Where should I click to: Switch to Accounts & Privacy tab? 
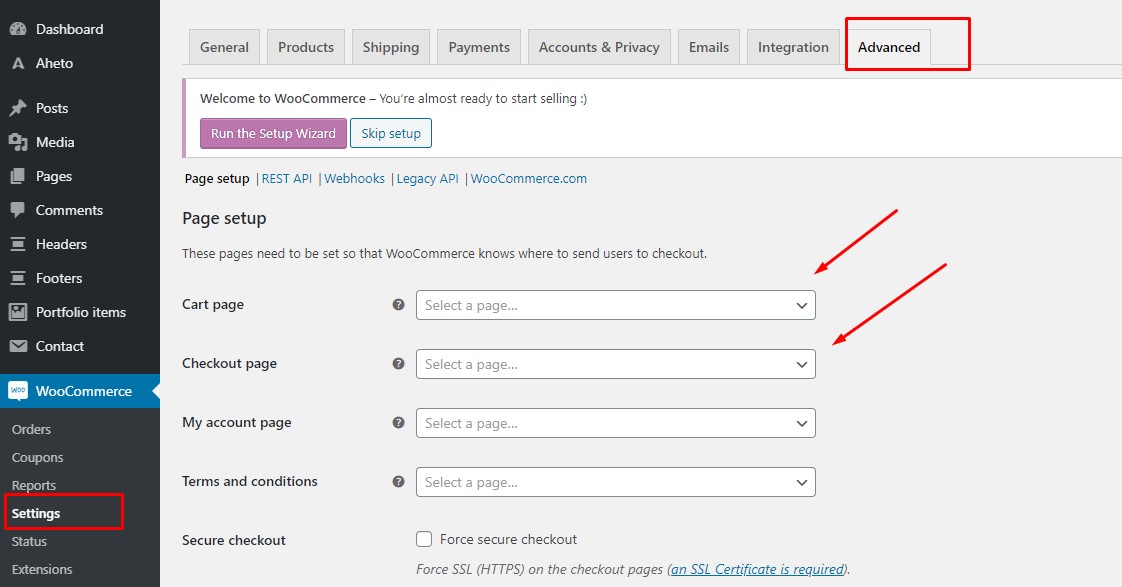coord(599,47)
